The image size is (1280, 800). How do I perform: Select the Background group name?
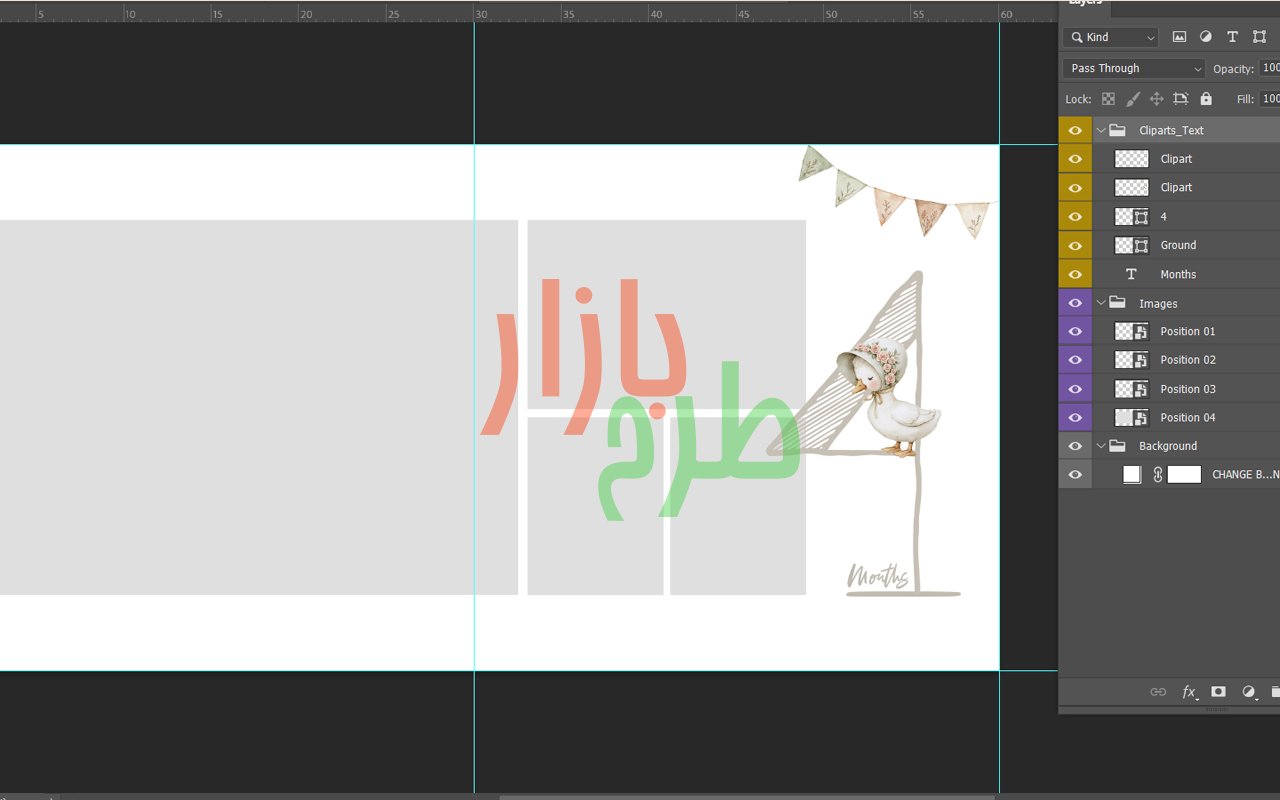point(1168,446)
